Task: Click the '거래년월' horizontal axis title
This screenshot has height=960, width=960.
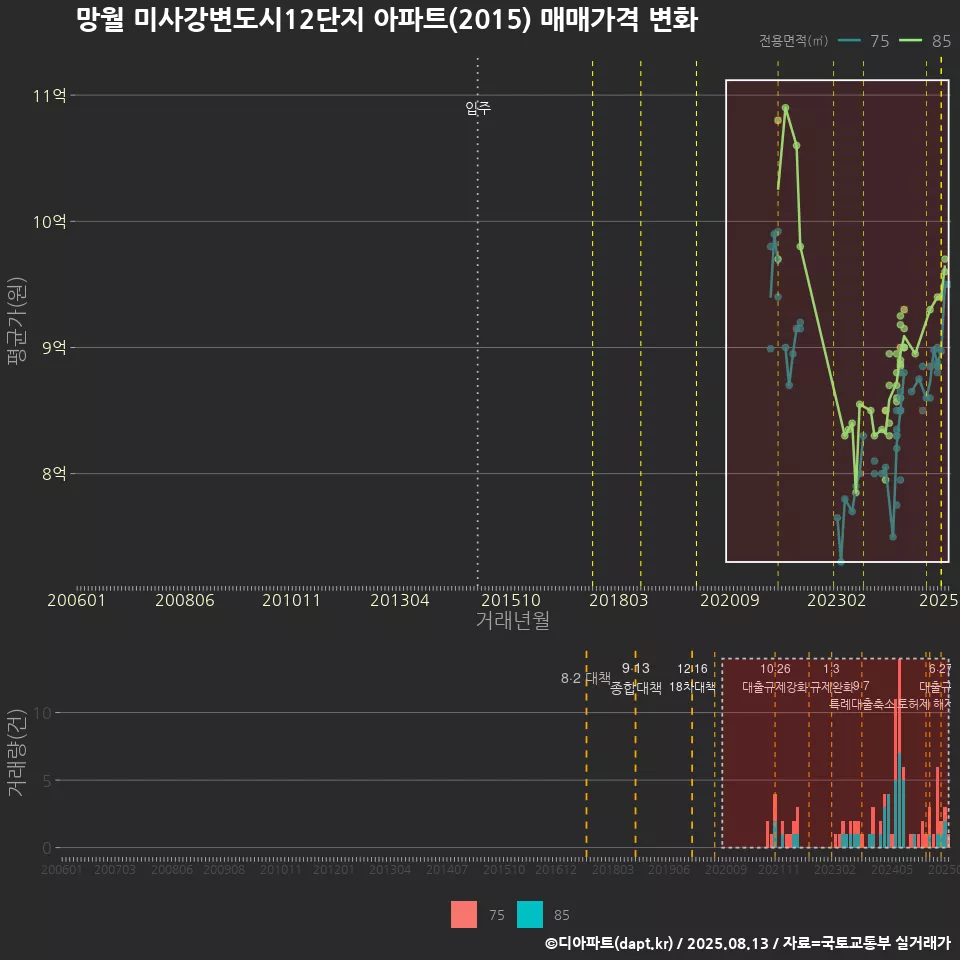Action: coord(512,620)
